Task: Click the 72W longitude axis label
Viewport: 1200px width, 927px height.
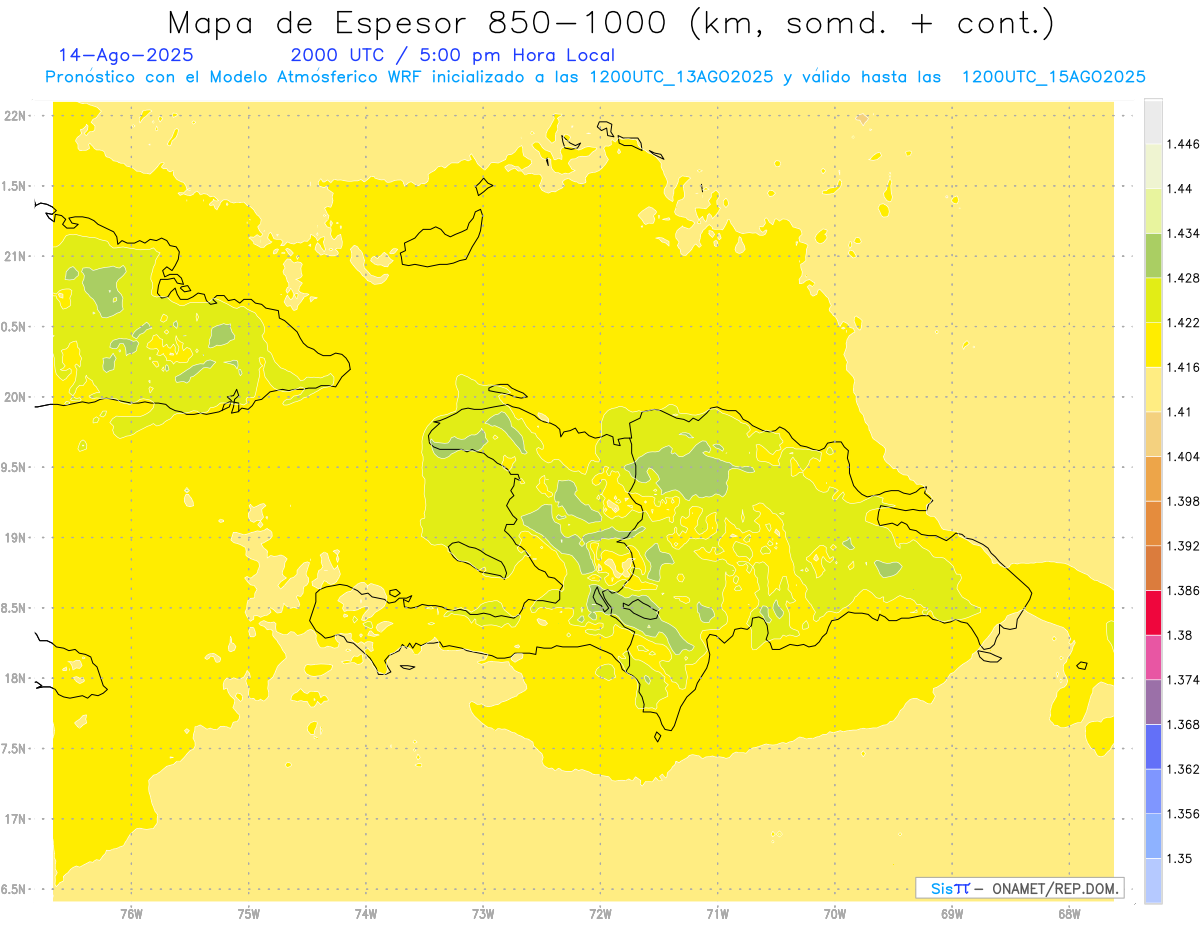Action: click(600, 913)
